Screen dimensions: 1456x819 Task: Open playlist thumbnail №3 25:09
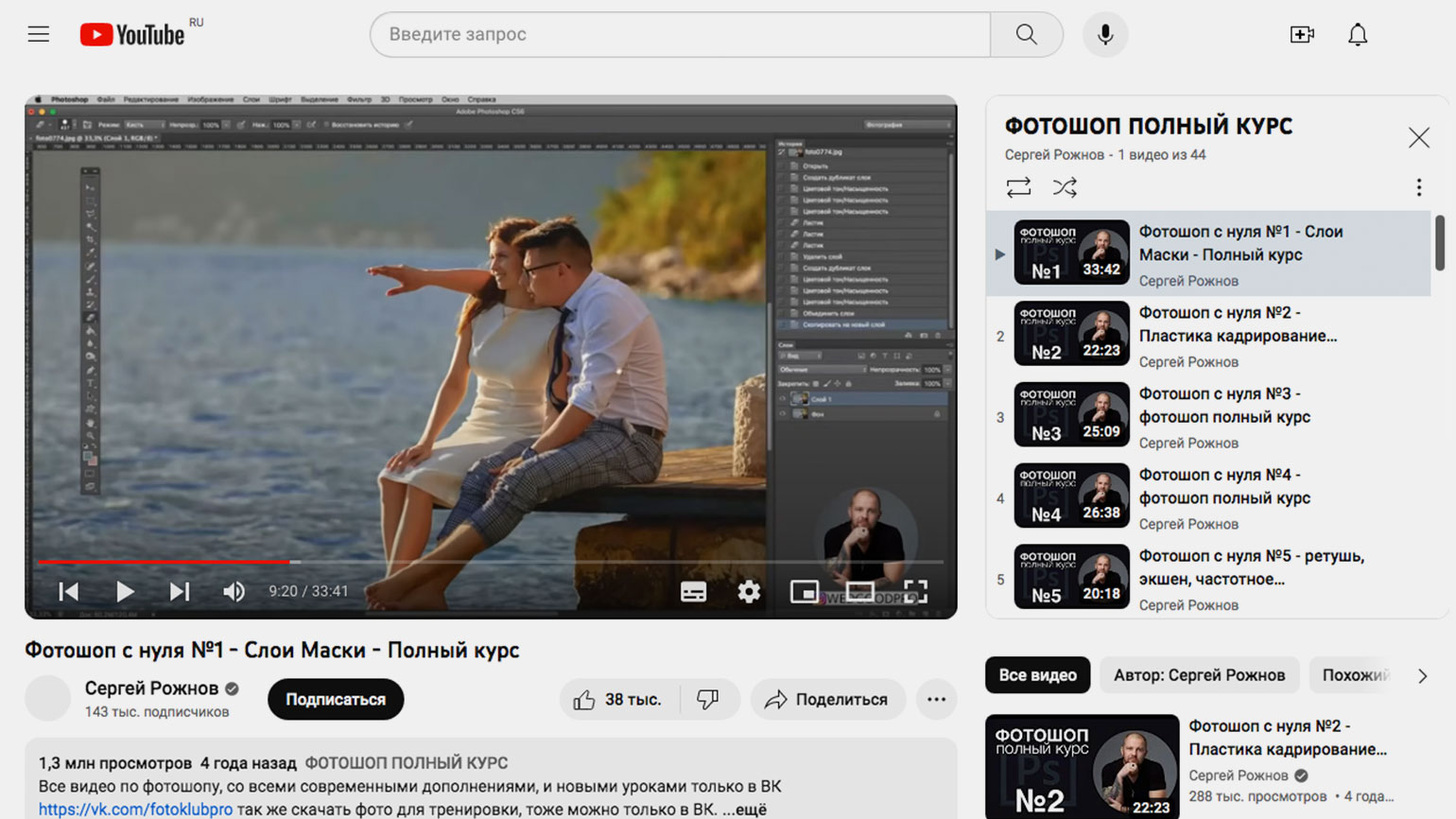point(1071,415)
